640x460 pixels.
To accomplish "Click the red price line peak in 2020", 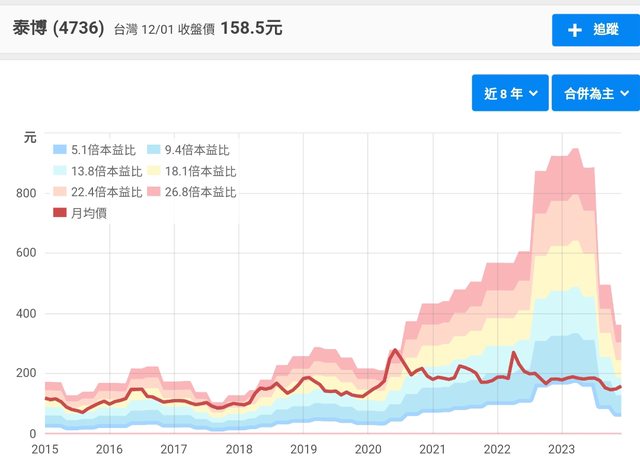I will tap(394, 350).
